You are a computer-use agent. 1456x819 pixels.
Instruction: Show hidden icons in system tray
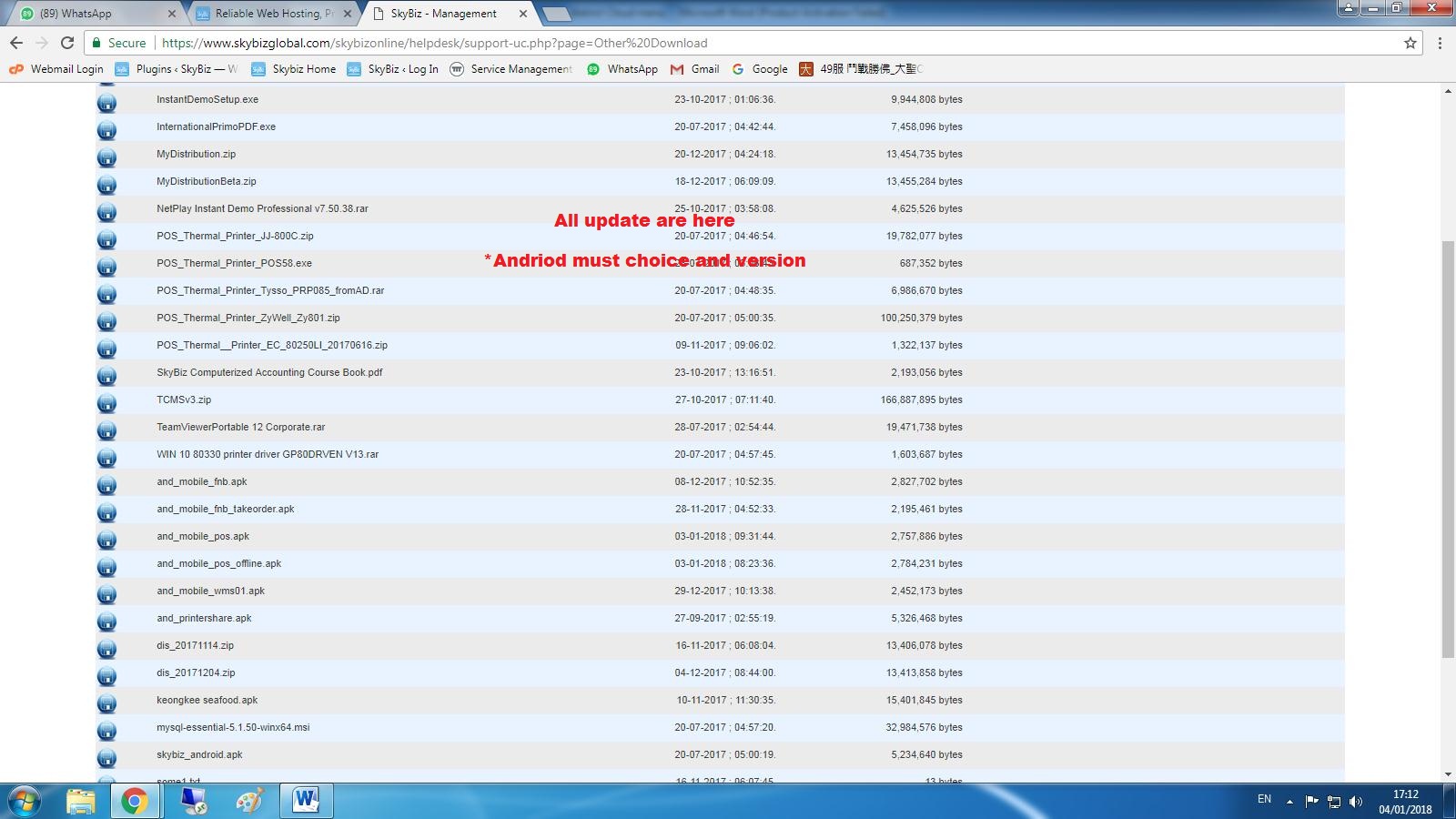[1289, 802]
